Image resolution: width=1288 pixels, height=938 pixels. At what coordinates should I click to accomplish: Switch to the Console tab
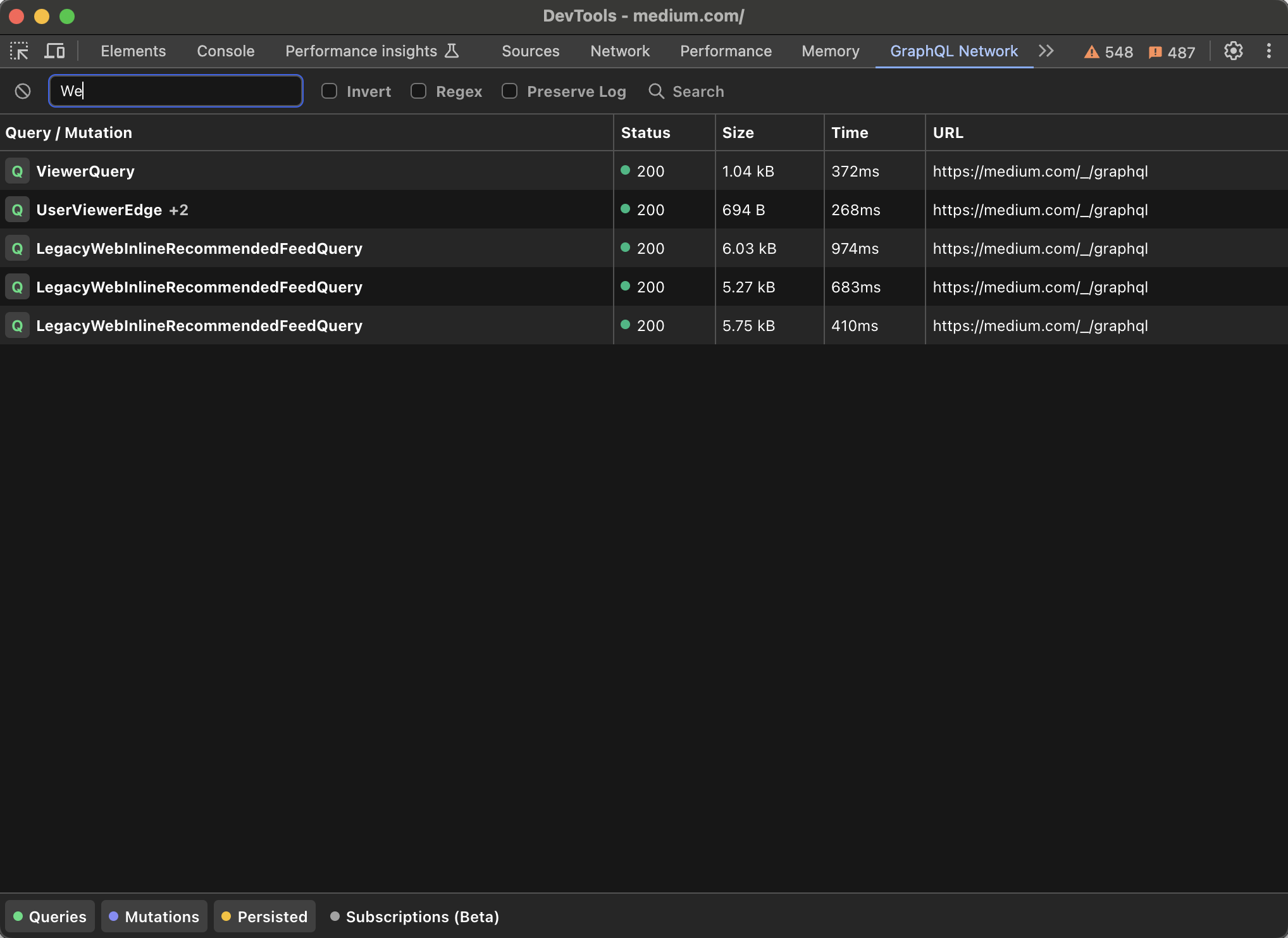pos(225,51)
